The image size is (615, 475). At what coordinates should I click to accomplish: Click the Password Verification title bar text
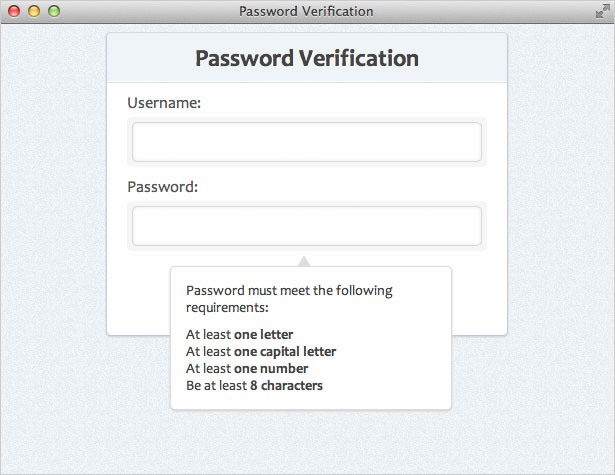coord(306,11)
